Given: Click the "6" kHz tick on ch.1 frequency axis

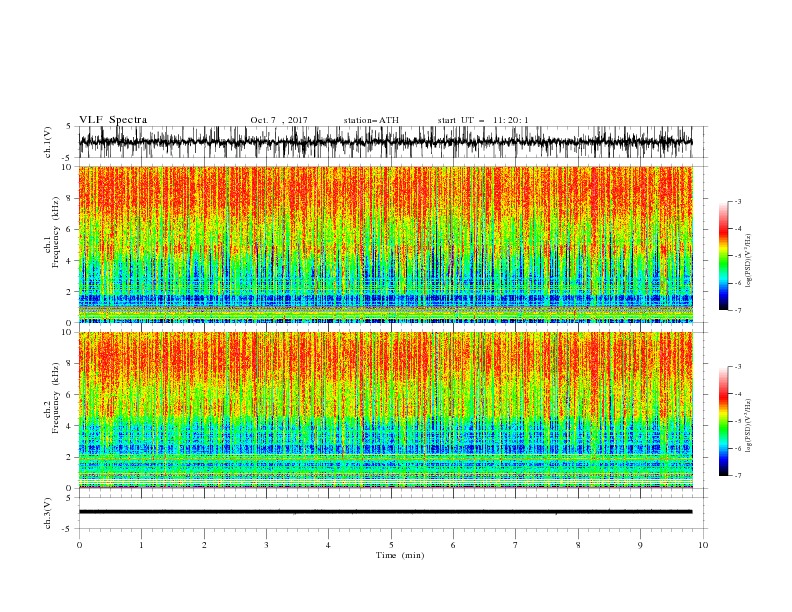Looking at the screenshot, I should (69, 230).
